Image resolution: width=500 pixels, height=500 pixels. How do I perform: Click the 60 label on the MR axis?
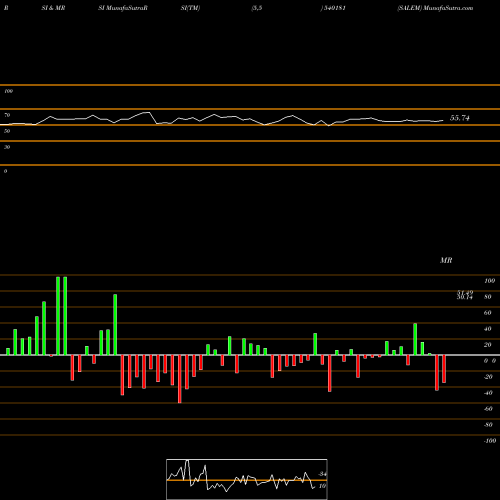[488, 313]
